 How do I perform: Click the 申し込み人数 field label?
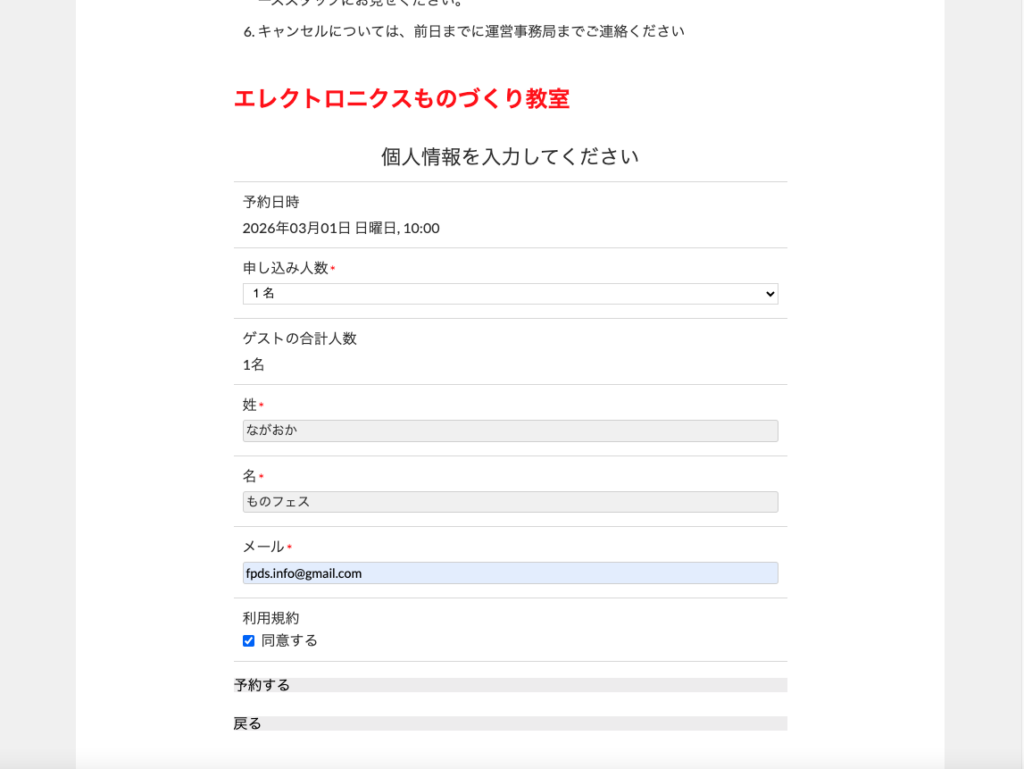pos(285,268)
